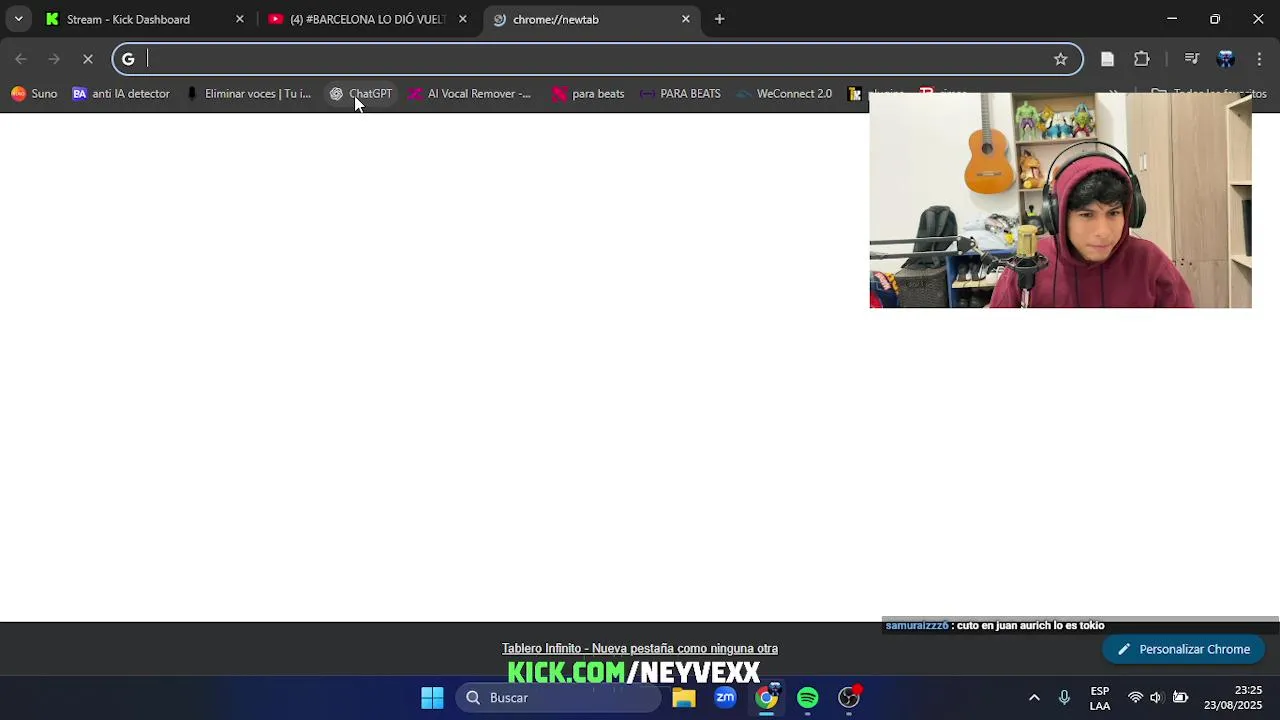The image size is (1280, 720).
Task: Open the AI Vocal Remover bookmark
Action: click(469, 94)
